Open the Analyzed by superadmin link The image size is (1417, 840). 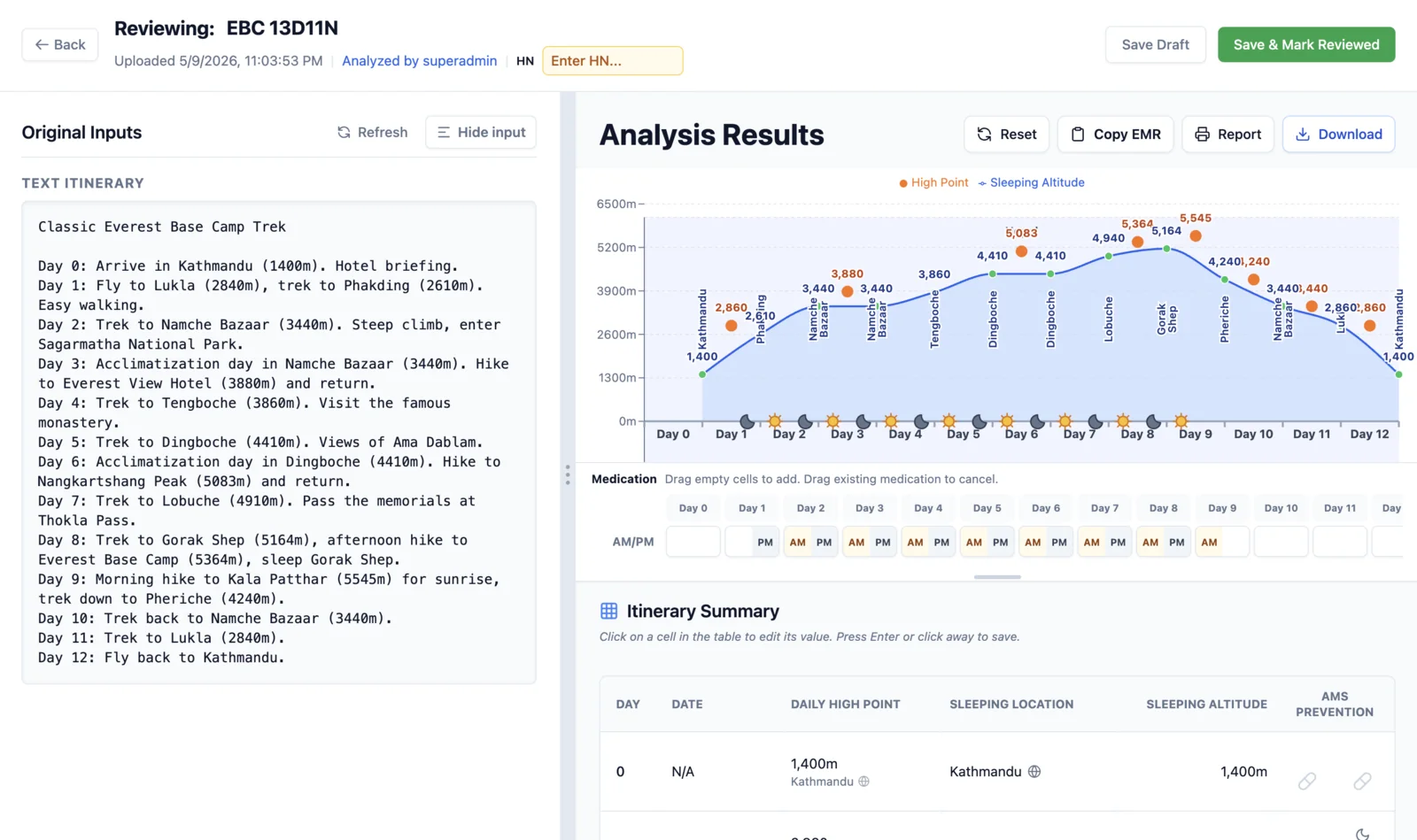419,60
